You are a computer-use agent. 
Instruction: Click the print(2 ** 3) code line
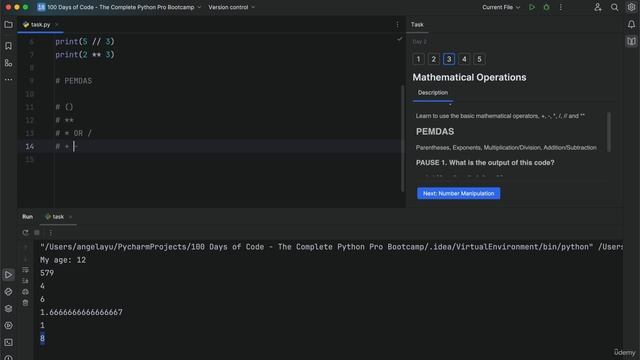(85, 55)
